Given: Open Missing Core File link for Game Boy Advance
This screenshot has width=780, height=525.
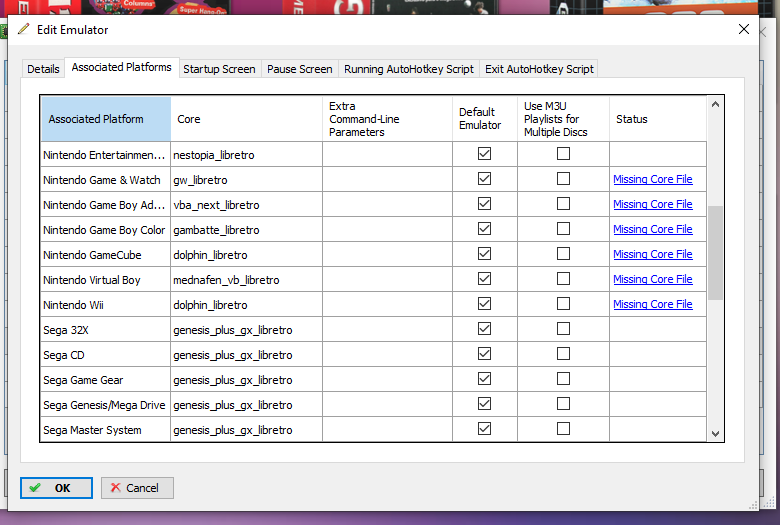Looking at the screenshot, I should point(653,204).
